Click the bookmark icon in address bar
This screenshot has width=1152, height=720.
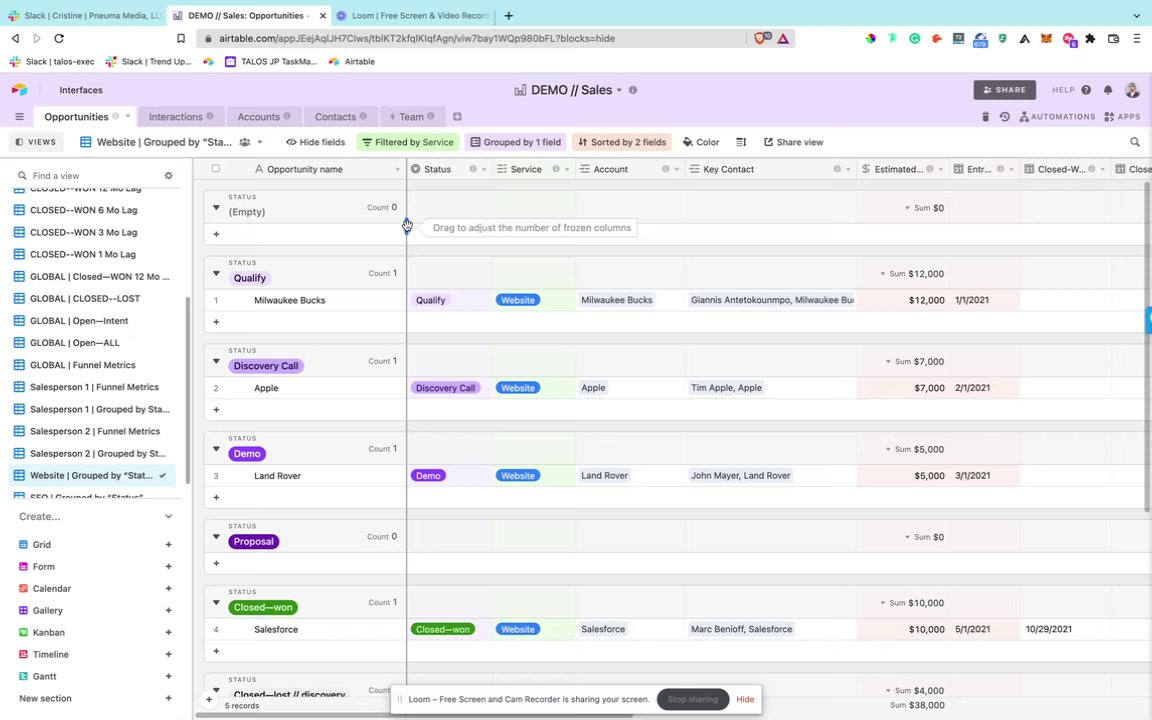click(181, 38)
